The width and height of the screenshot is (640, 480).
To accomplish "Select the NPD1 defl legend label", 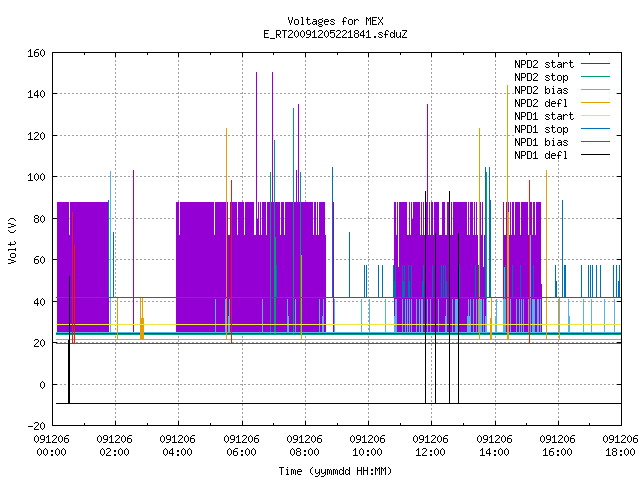I will [541, 156].
